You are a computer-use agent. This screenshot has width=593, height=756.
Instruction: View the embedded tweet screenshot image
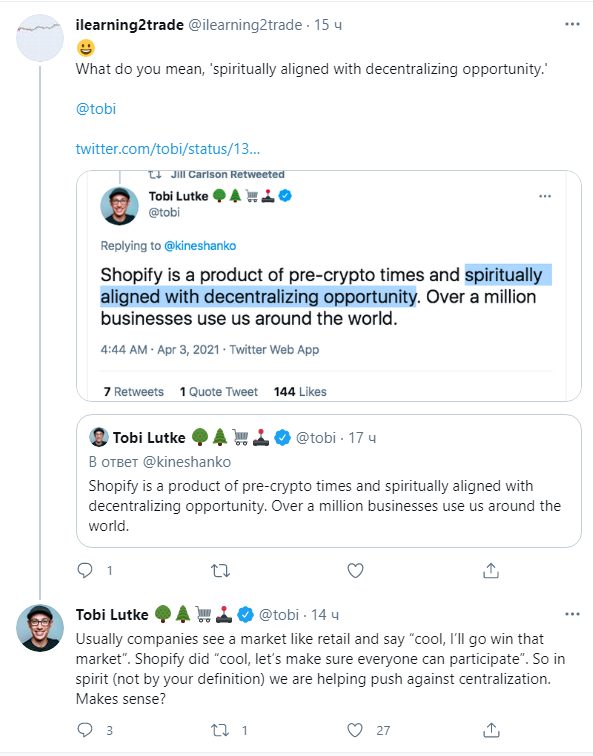pyautogui.click(x=329, y=286)
